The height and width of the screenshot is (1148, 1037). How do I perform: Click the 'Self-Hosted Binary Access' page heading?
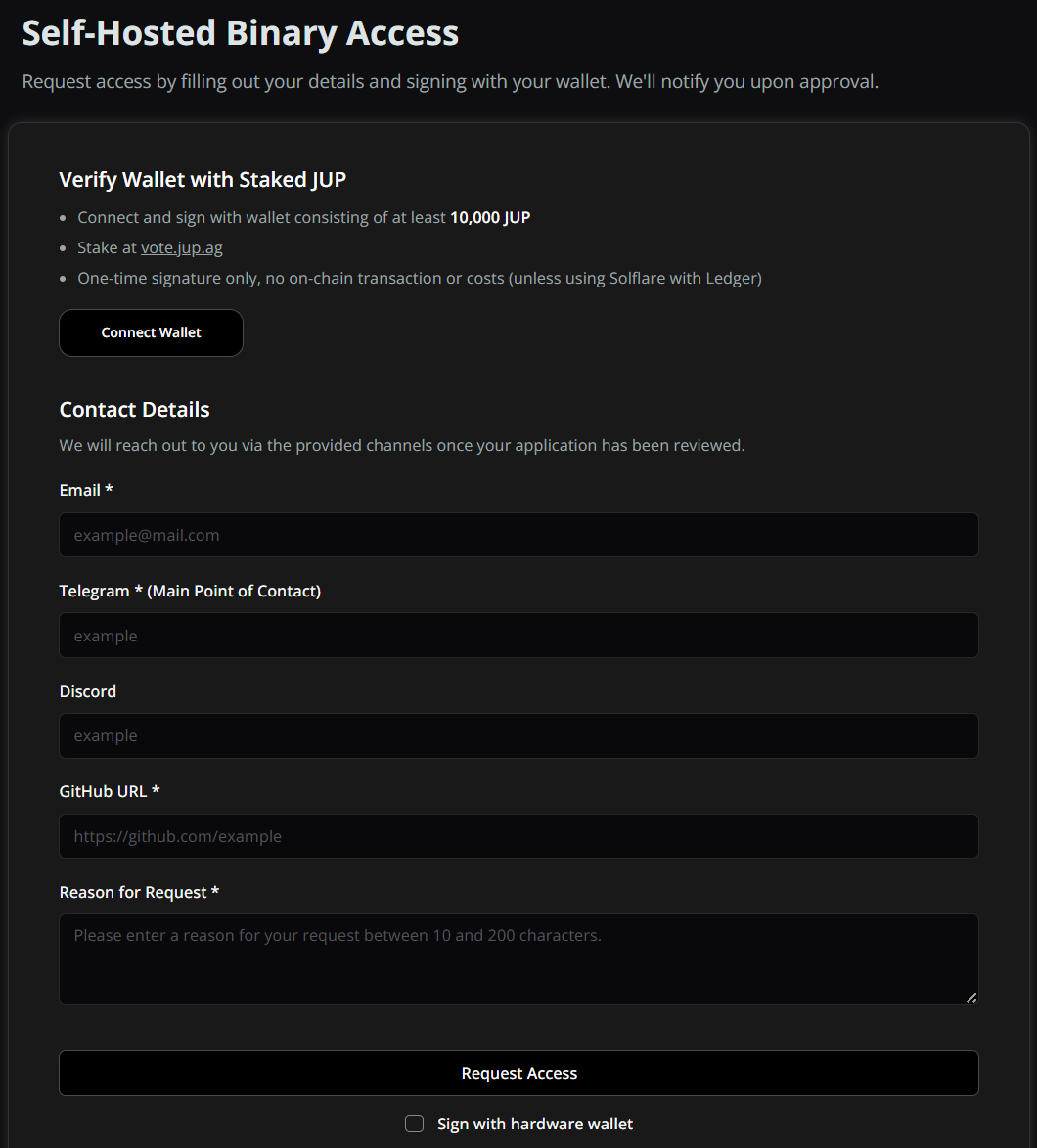(241, 33)
